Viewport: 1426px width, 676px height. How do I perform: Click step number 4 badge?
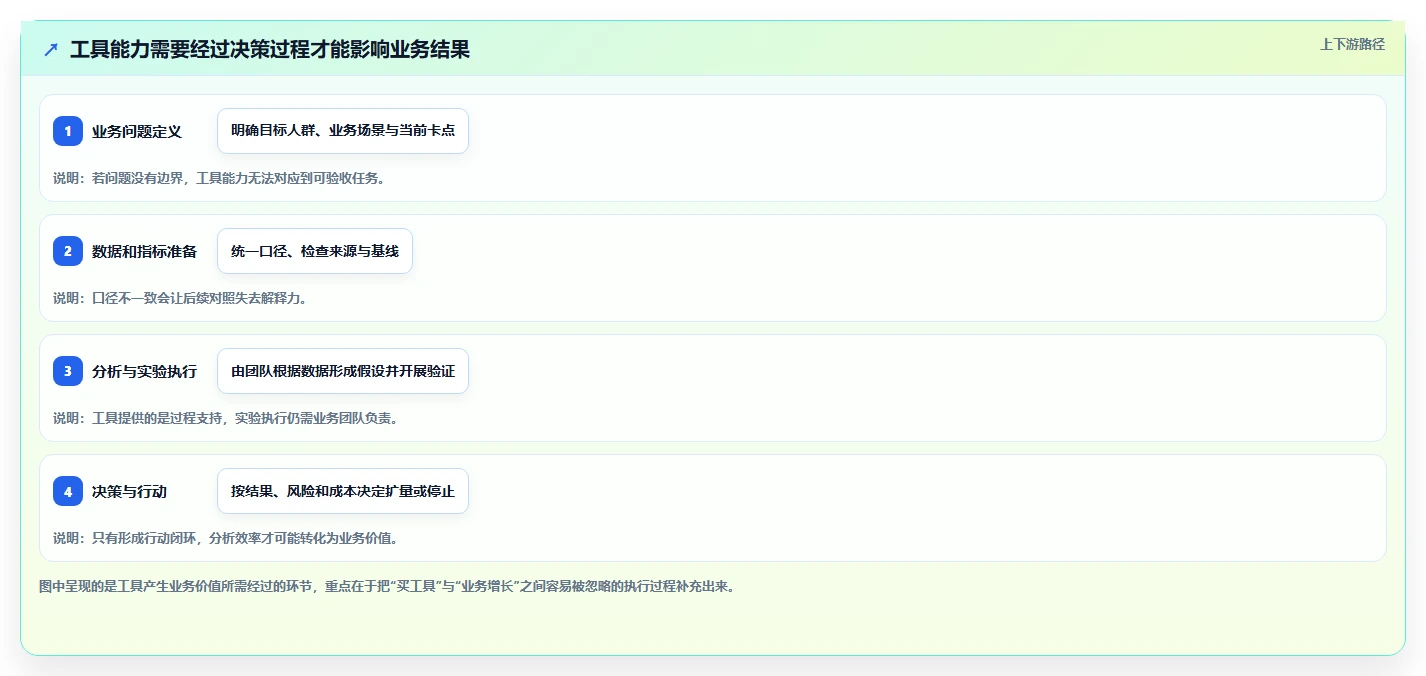(x=68, y=491)
